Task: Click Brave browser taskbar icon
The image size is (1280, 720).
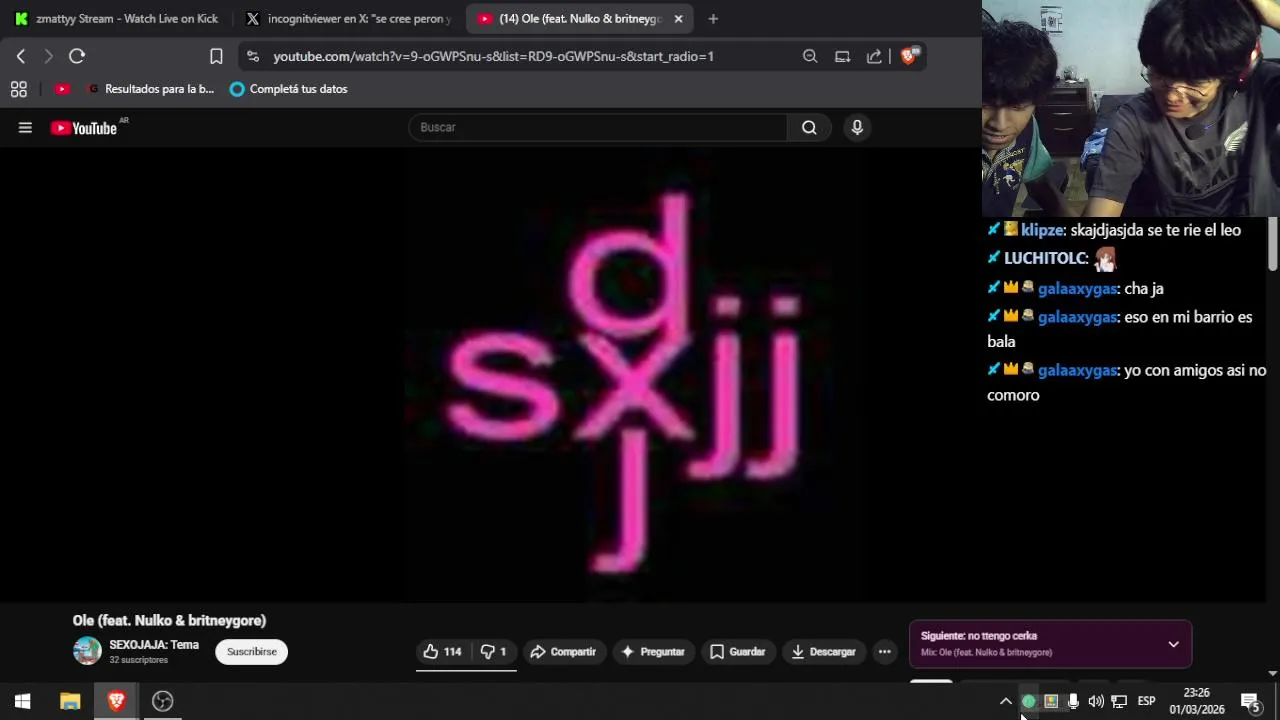Action: tap(116, 701)
